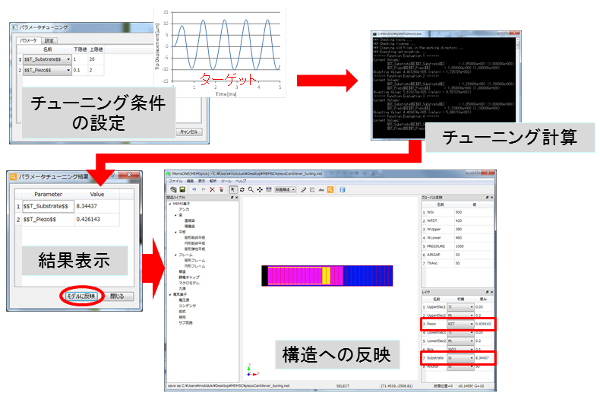The height and width of the screenshot is (393, 600).
Task: Collapse the MEMS素子 tree node
Action: click(x=170, y=204)
